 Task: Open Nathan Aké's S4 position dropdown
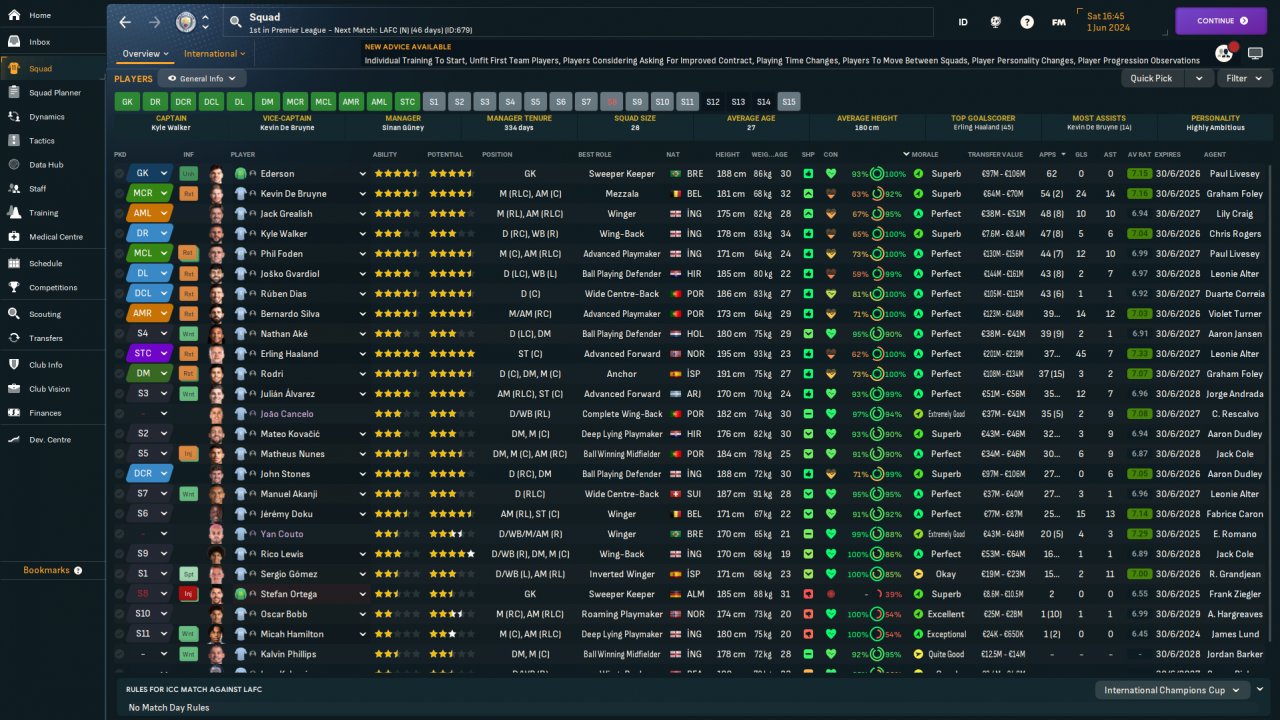pyautogui.click(x=150, y=334)
